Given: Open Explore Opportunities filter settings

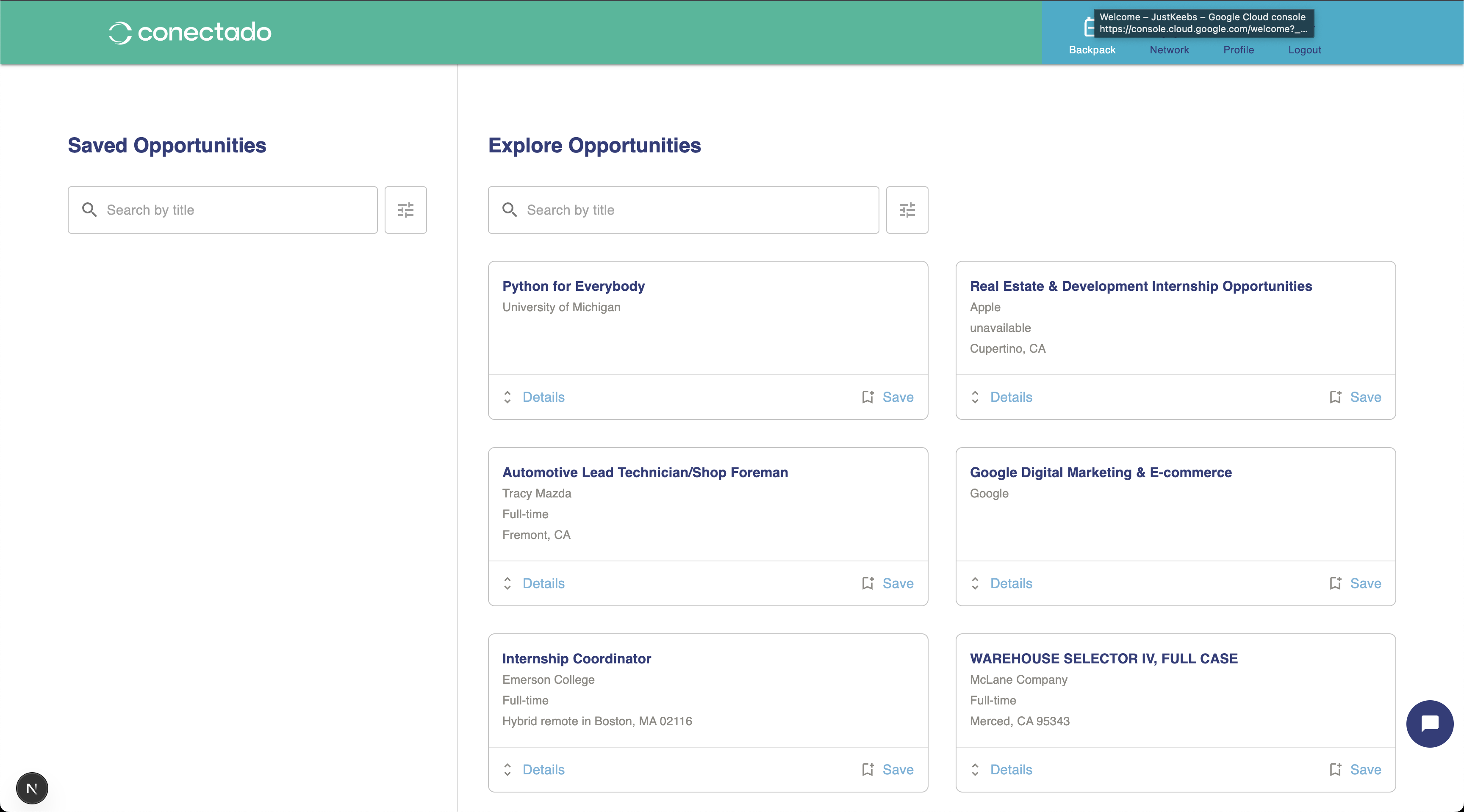Looking at the screenshot, I should point(907,210).
